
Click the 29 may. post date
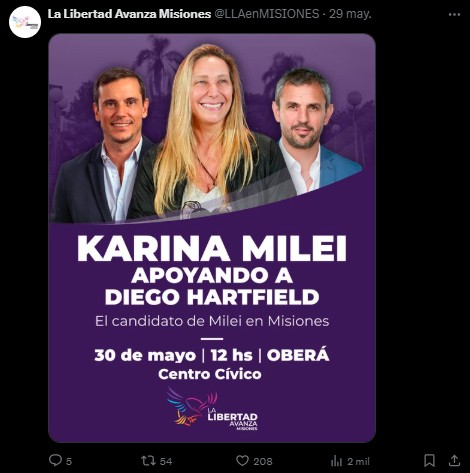(x=350, y=14)
